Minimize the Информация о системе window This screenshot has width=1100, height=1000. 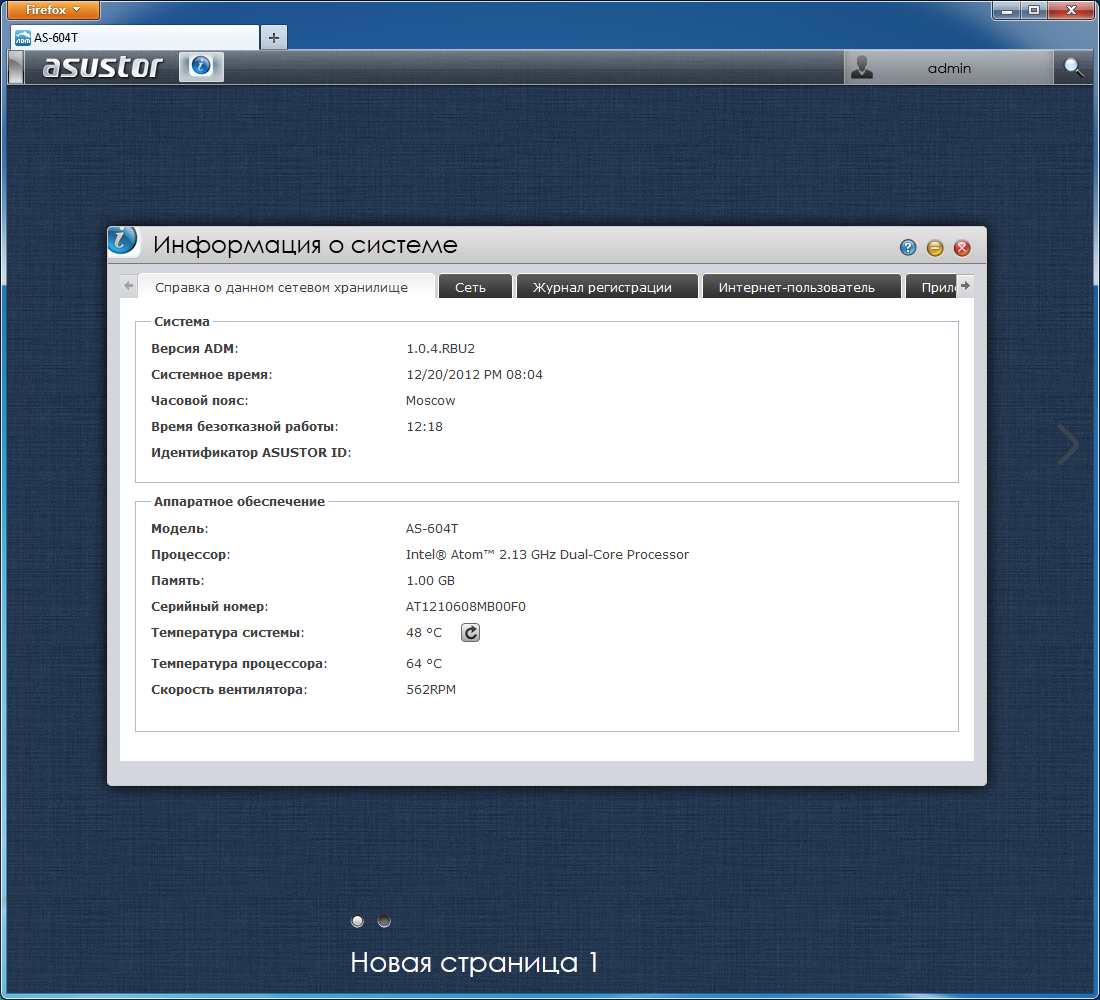pyautogui.click(x=935, y=248)
